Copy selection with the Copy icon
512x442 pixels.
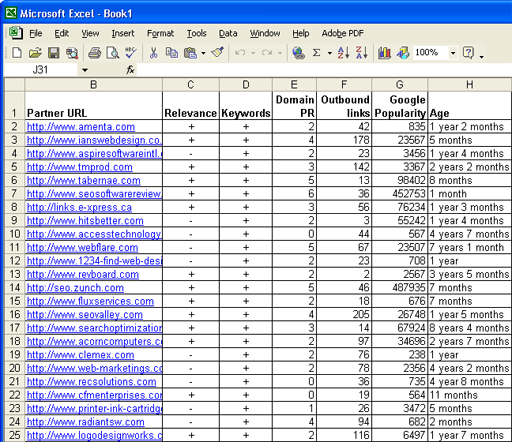pyautogui.click(x=172, y=53)
